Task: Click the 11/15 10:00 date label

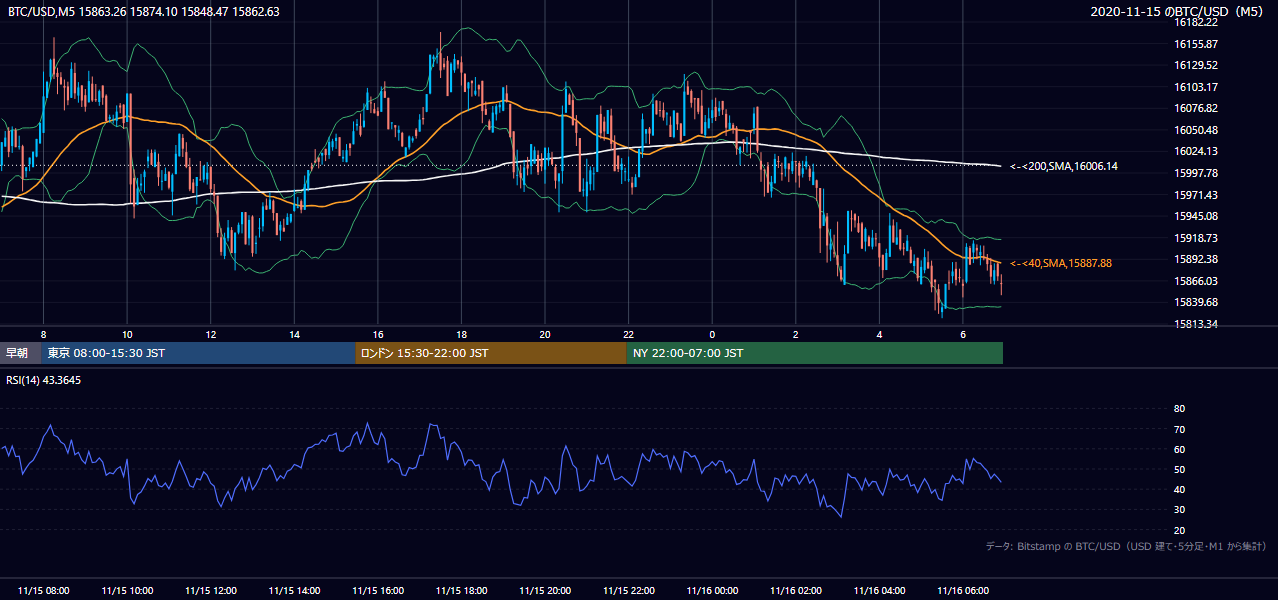Action: click(x=127, y=591)
